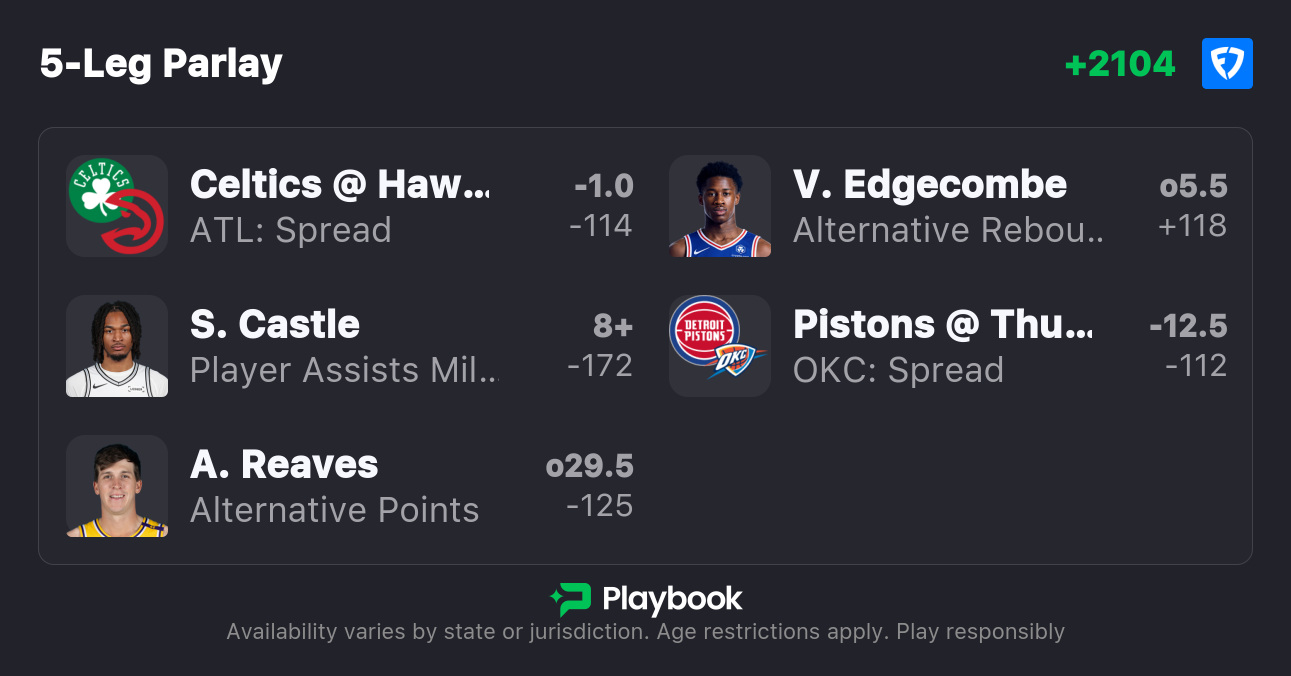This screenshot has height=676, width=1291.
Task: Click the o5.5 rebounds line for Edgecombe
Action: pyautogui.click(x=1193, y=186)
